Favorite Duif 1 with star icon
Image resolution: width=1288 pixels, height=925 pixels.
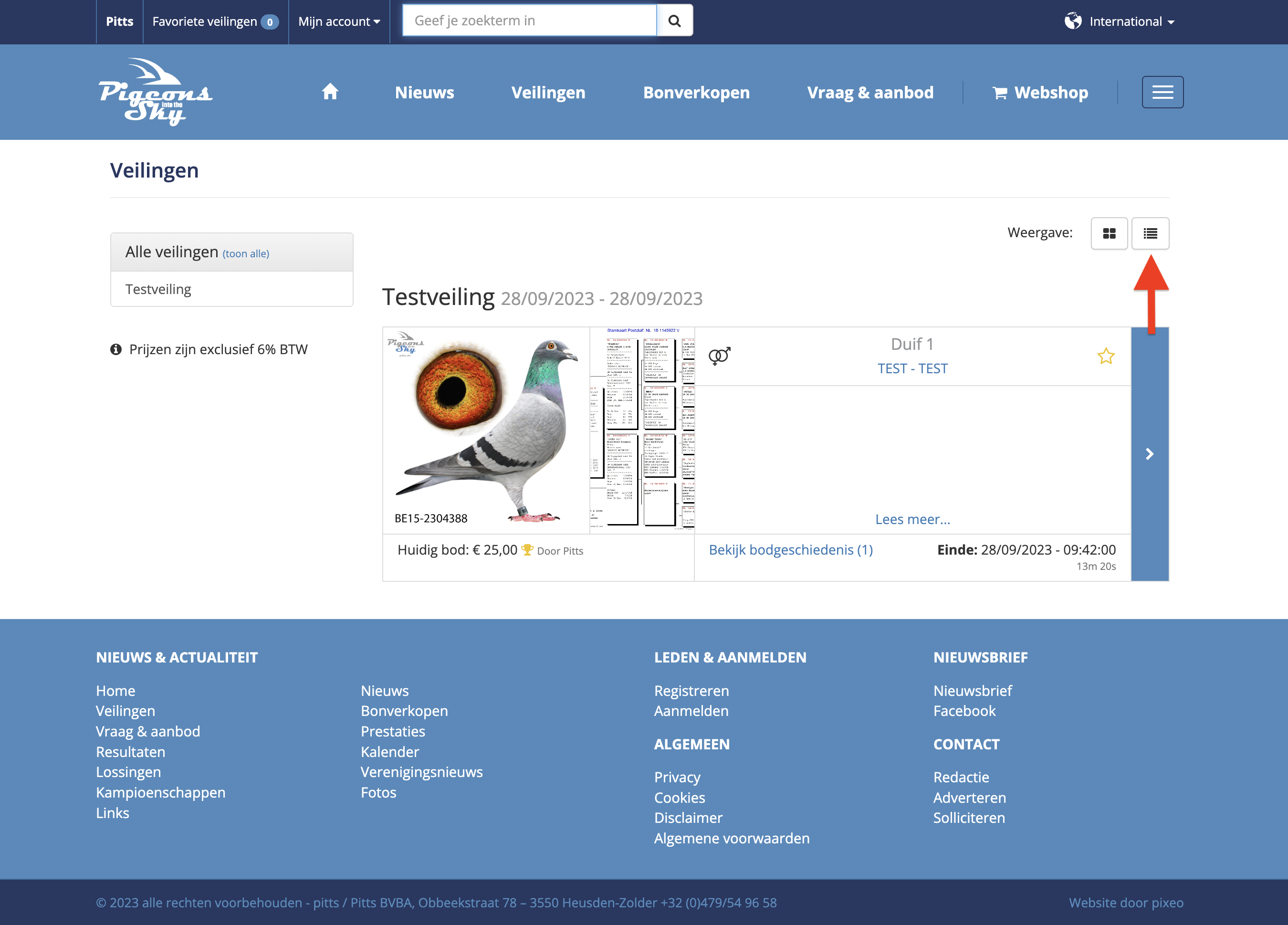pyautogui.click(x=1106, y=357)
